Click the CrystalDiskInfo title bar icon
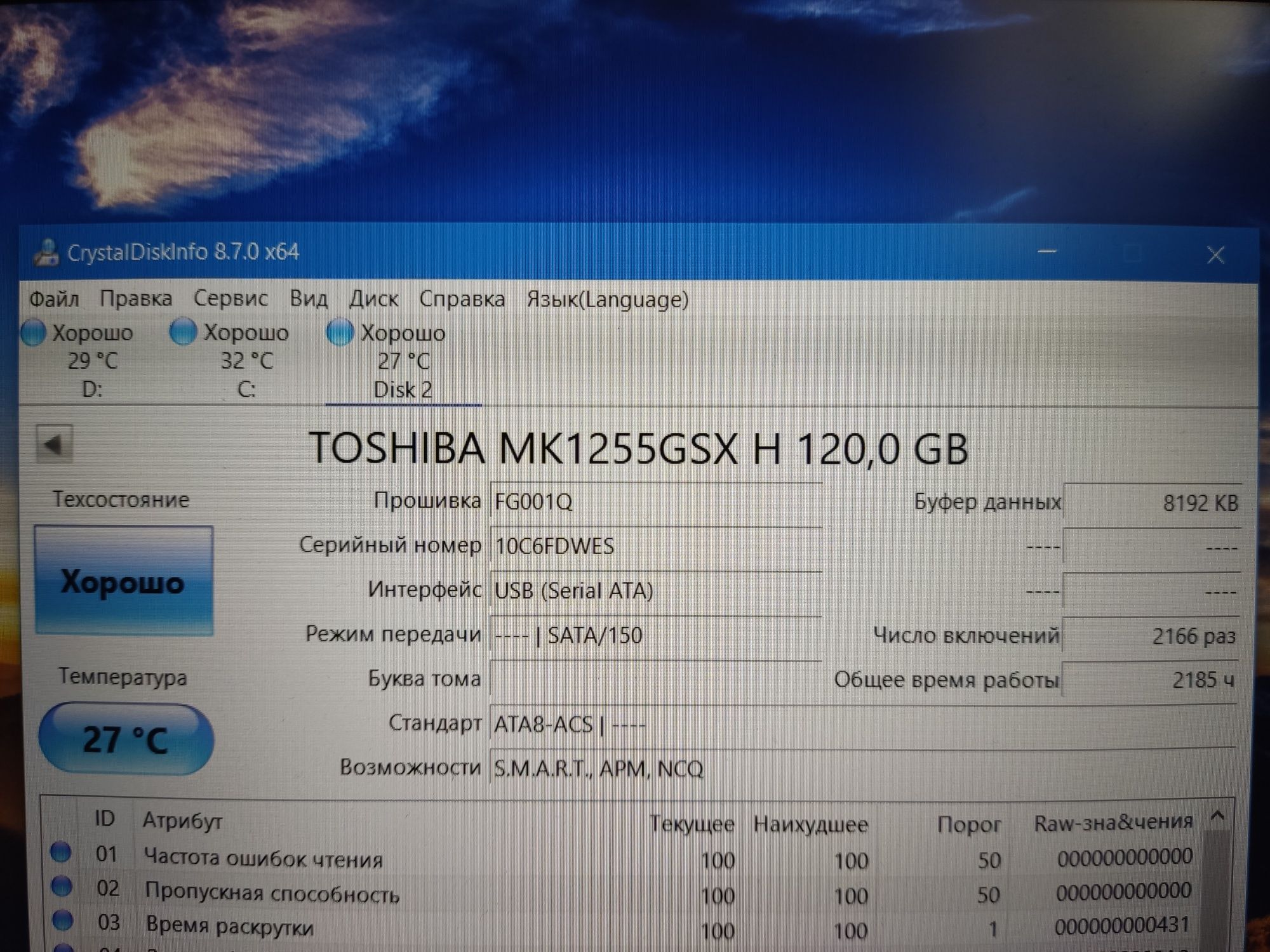Image resolution: width=1270 pixels, height=952 pixels. point(46,253)
